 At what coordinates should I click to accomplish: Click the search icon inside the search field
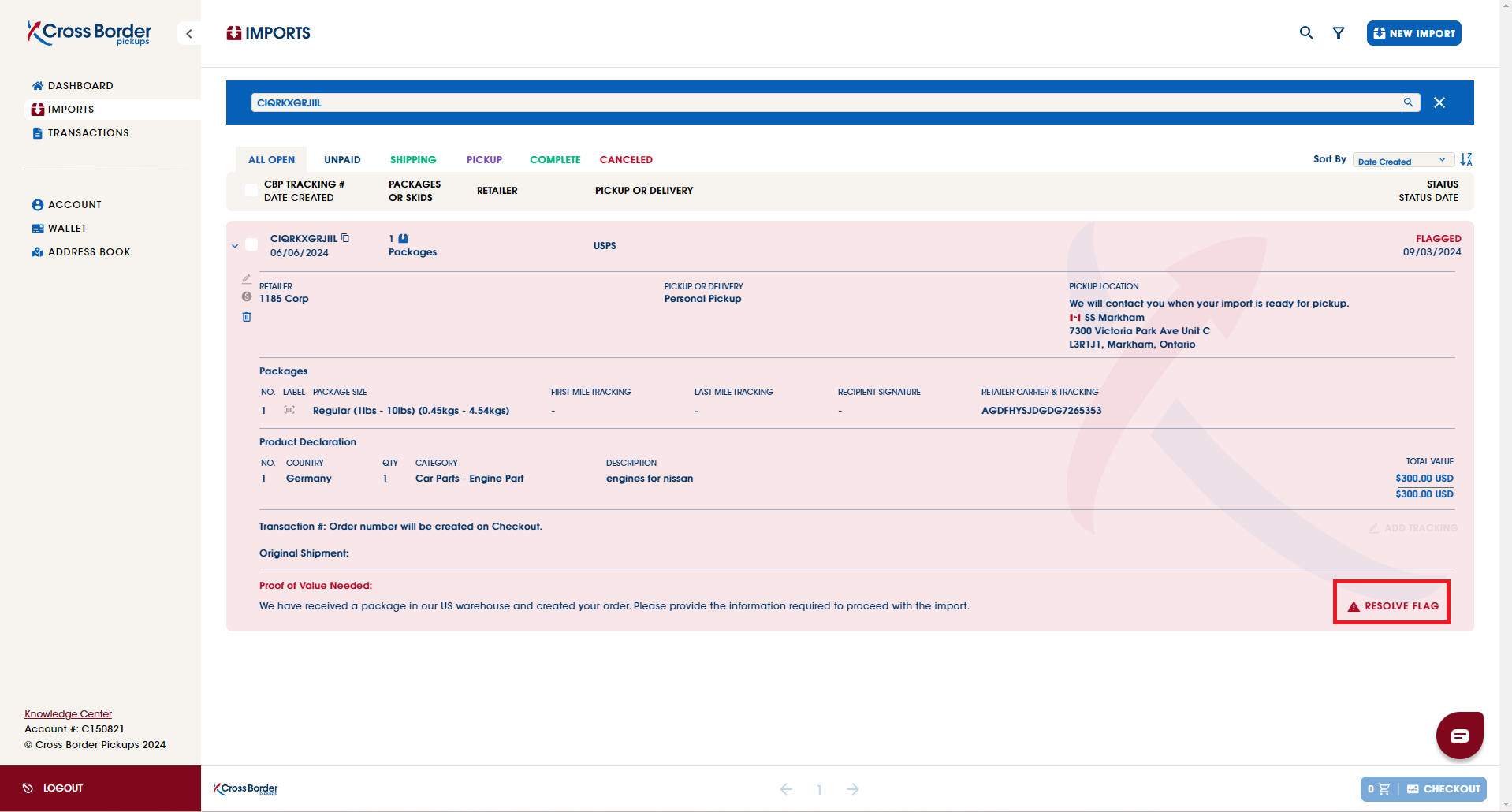[1409, 102]
